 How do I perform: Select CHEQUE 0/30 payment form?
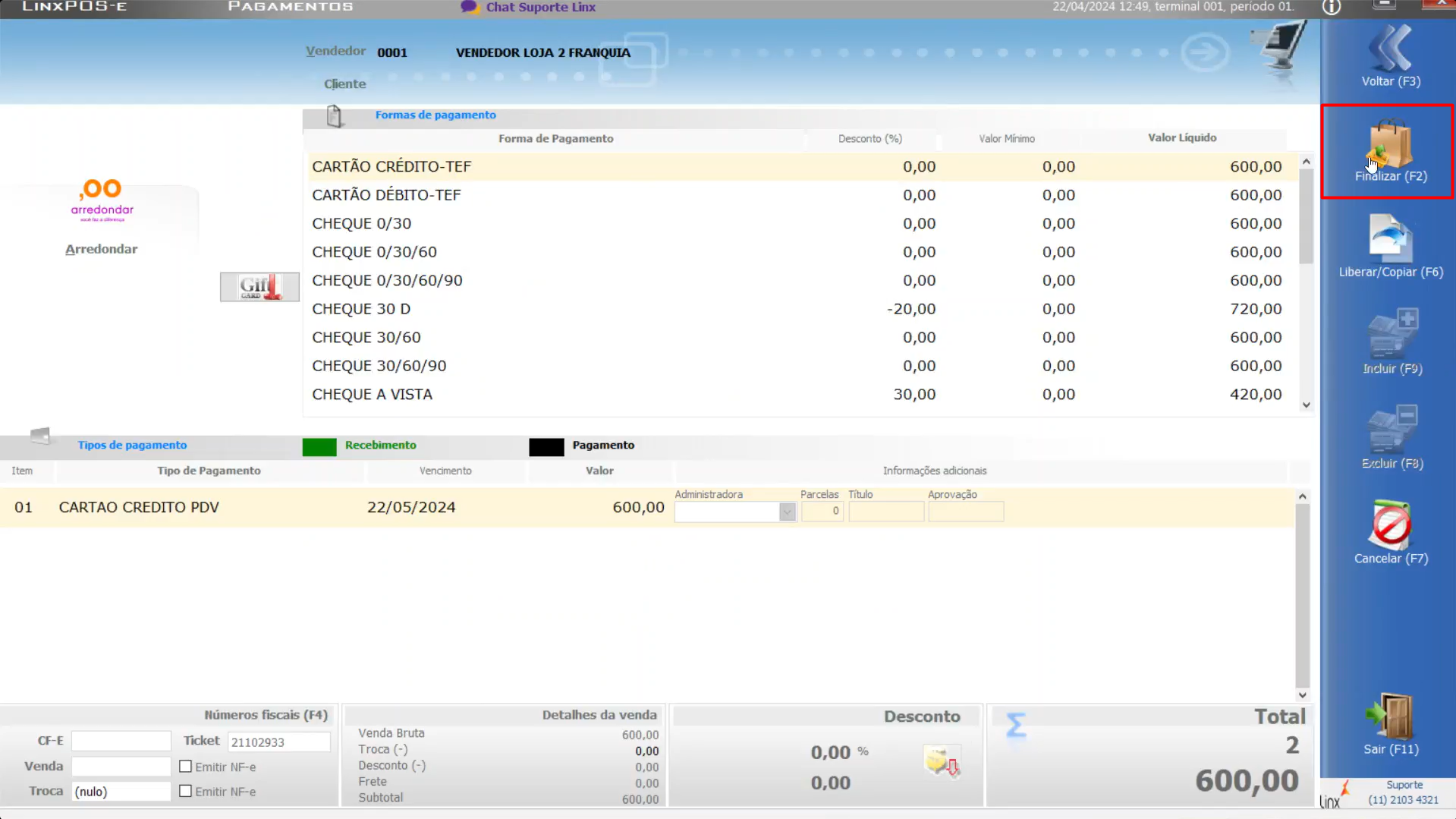tap(800, 224)
